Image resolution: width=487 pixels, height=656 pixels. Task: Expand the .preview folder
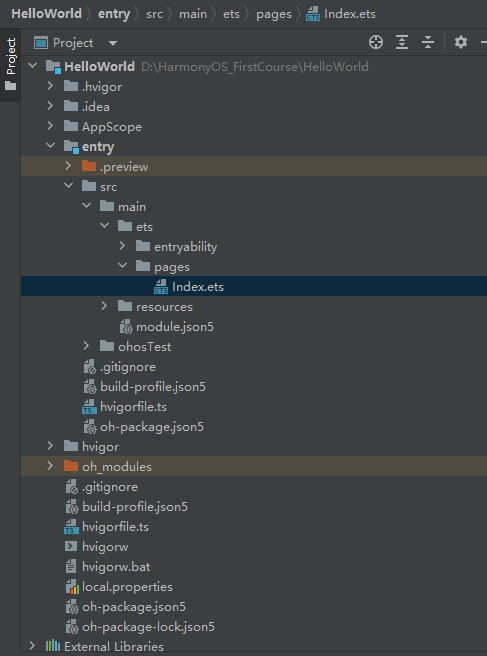coord(68,166)
